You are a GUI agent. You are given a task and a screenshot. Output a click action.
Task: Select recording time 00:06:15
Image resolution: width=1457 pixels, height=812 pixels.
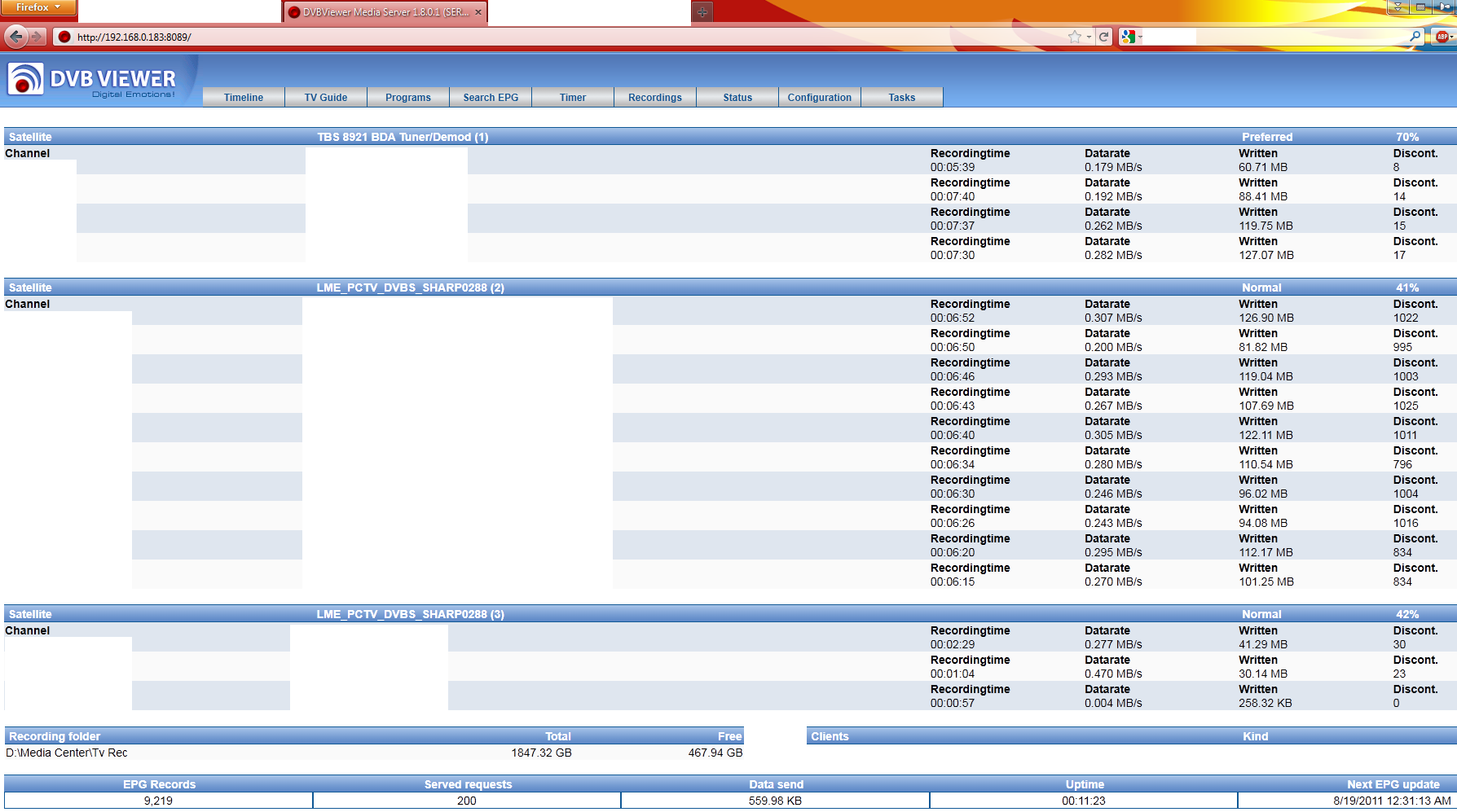coord(953,582)
